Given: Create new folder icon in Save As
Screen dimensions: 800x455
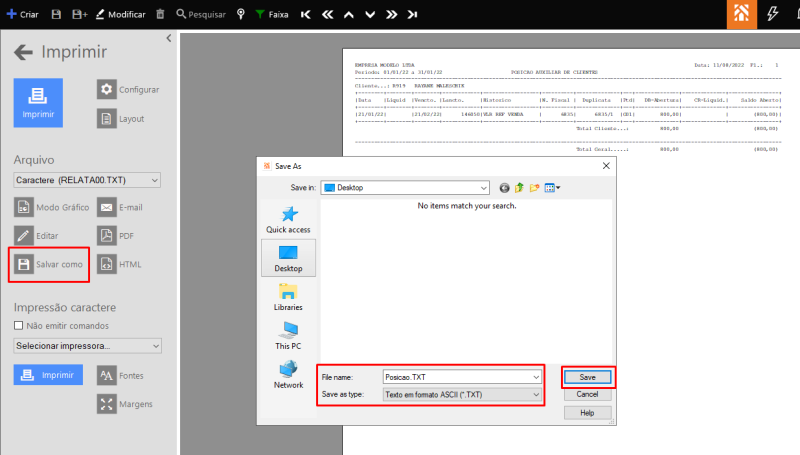Looking at the screenshot, I should click(534, 188).
